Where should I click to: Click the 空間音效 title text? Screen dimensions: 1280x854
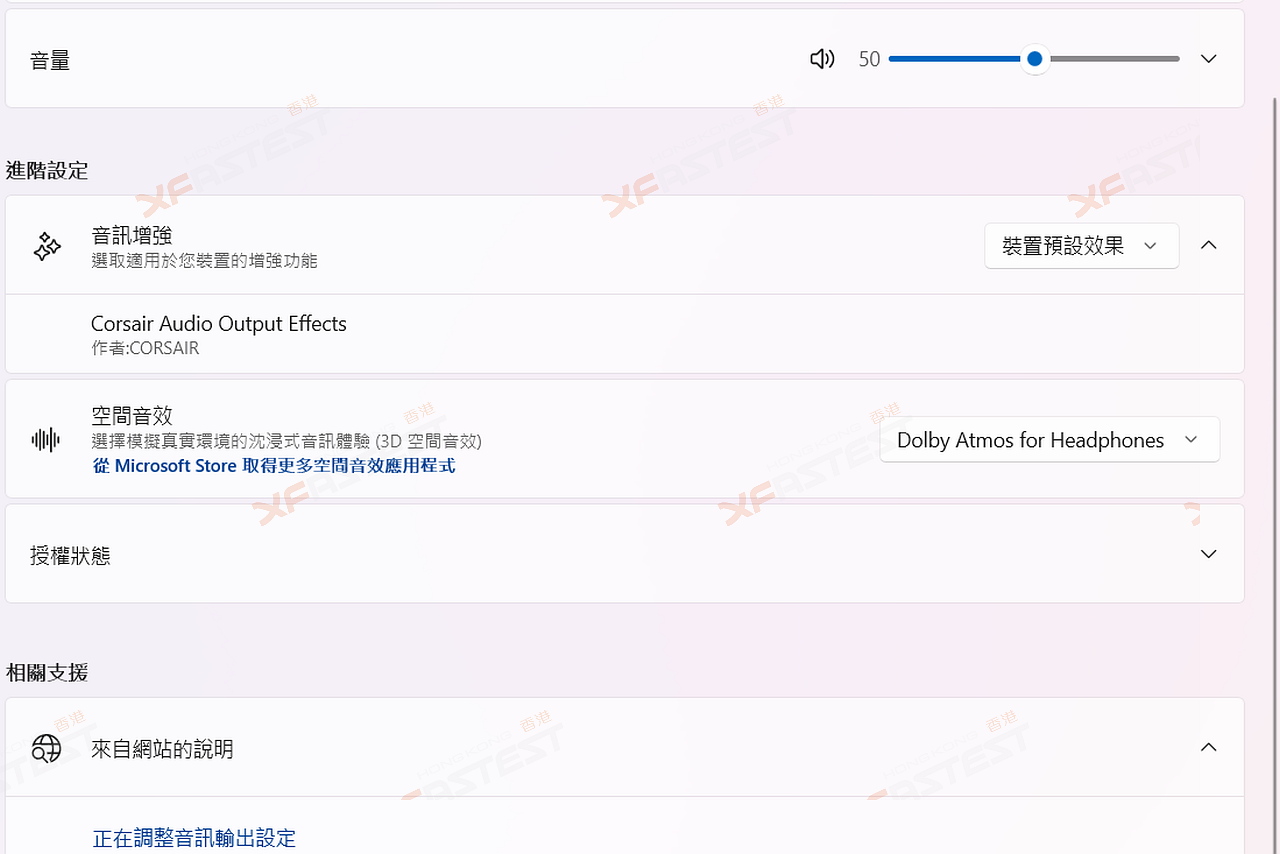[x=132, y=415]
